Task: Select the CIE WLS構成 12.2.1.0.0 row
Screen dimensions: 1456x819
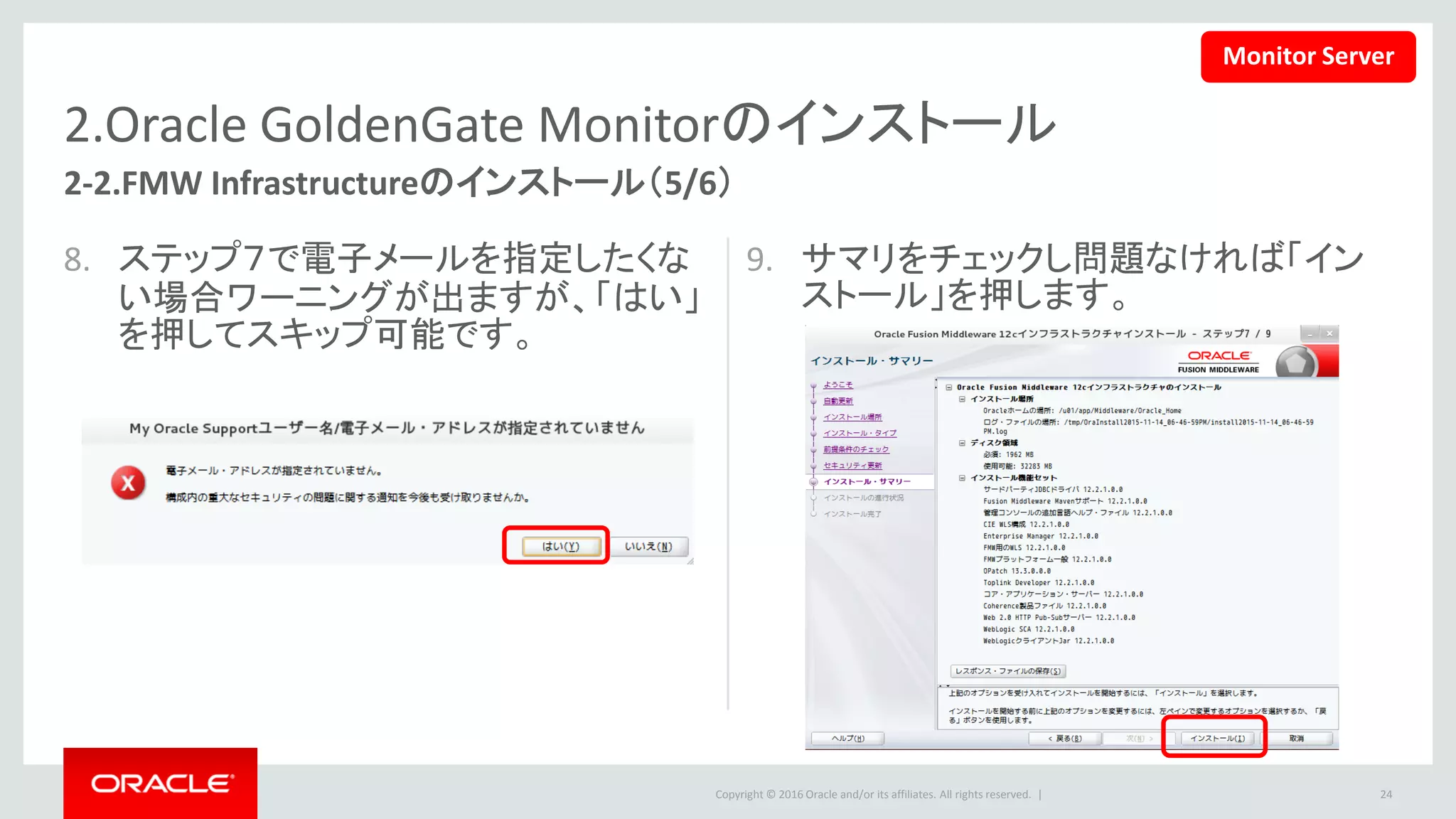Action: point(1026,525)
